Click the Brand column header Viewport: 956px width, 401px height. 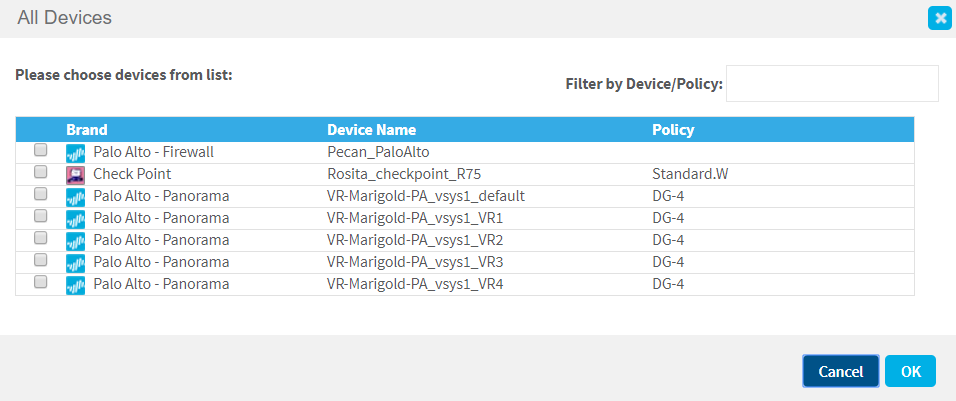tap(87, 130)
